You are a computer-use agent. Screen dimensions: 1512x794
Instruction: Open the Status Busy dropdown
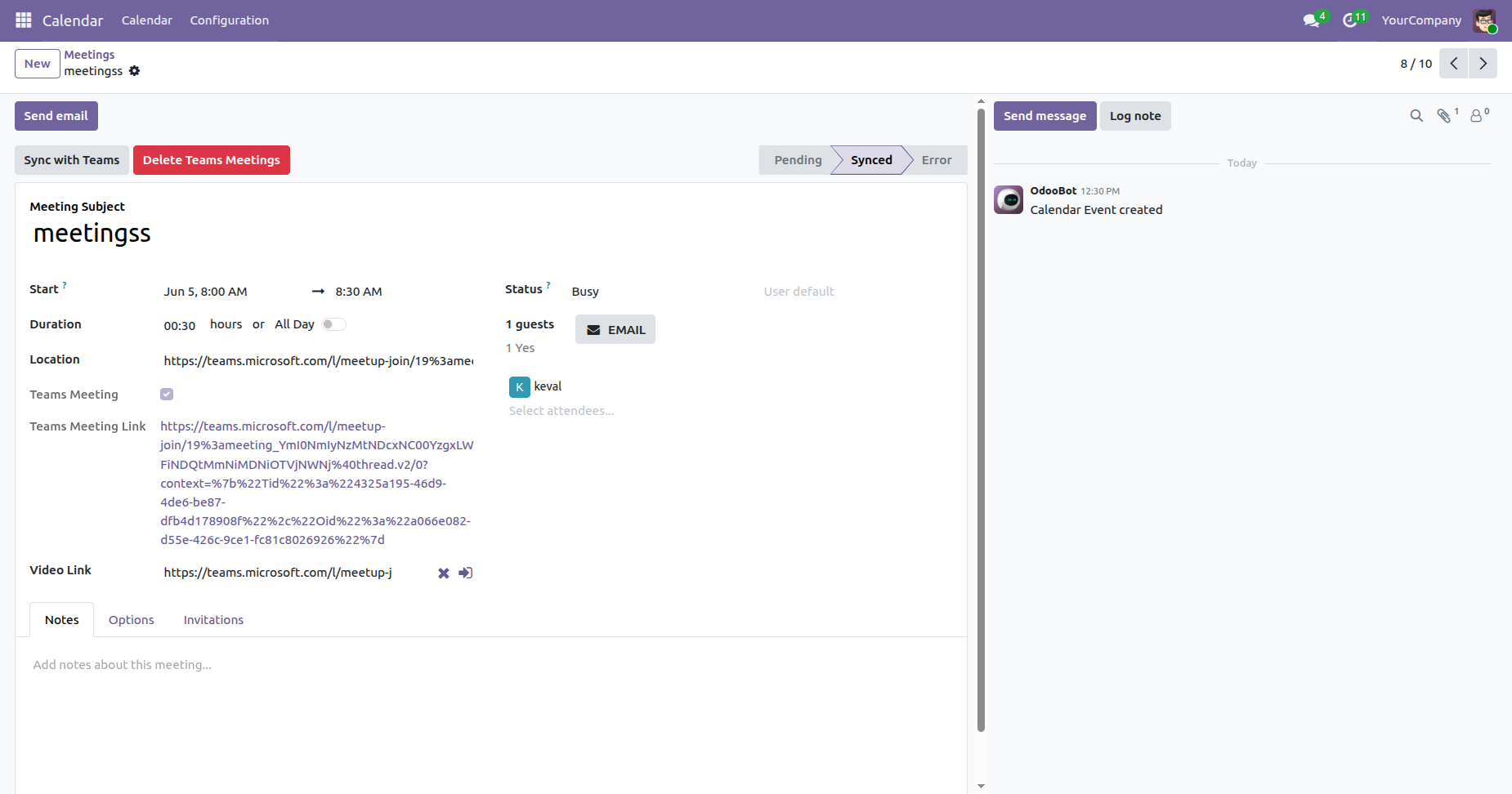(660, 292)
